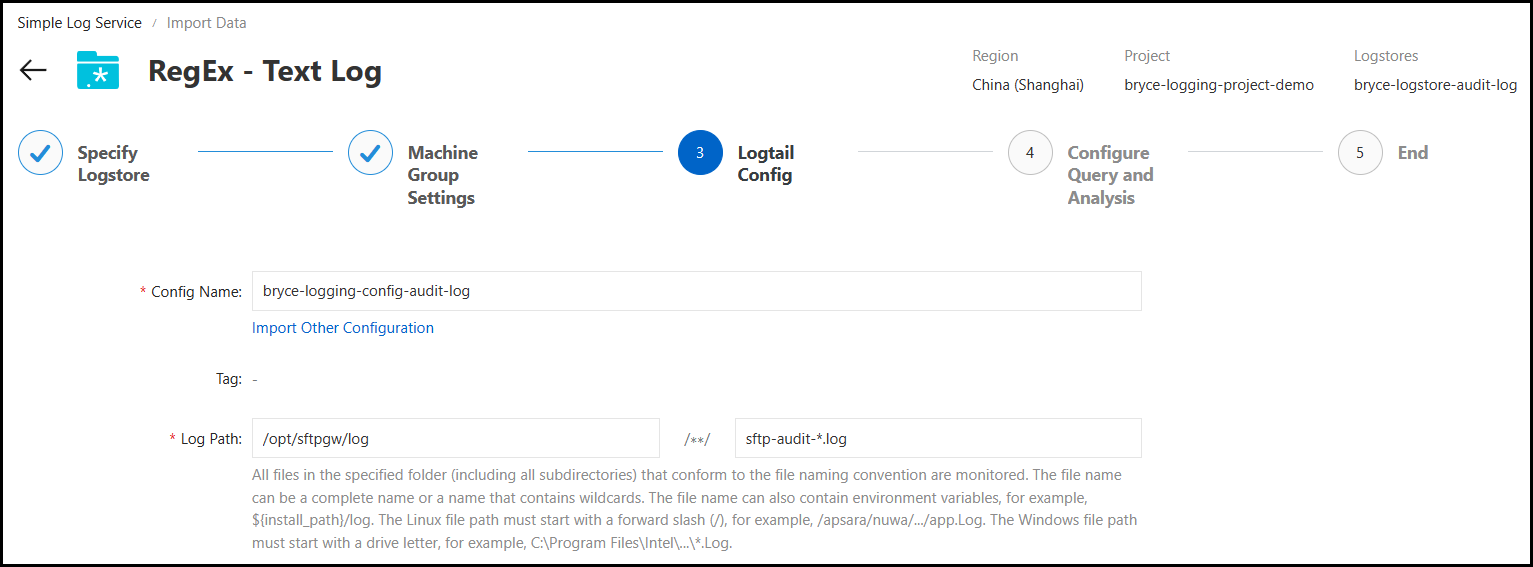Screen dimensions: 1533x567
Task: Open Import Other Configuration link
Action: [x=343, y=328]
